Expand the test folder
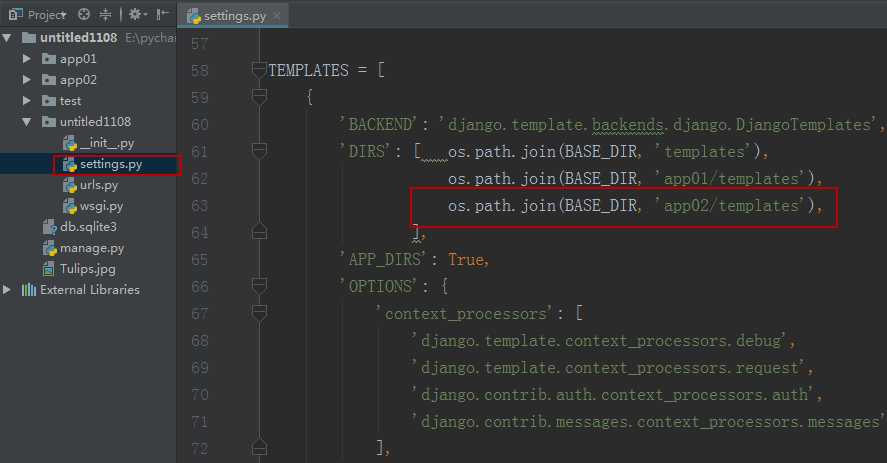The image size is (887, 463). (x=26, y=101)
